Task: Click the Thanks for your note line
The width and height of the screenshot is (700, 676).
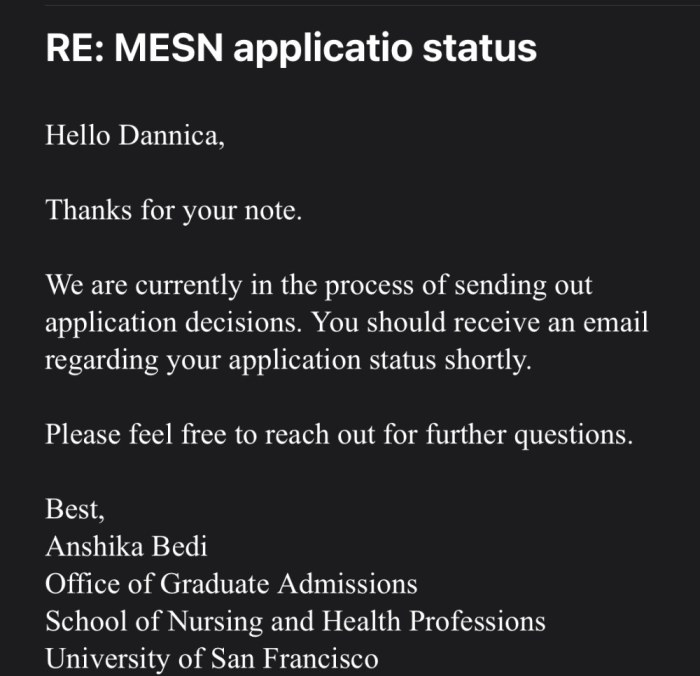Action: tap(172, 211)
